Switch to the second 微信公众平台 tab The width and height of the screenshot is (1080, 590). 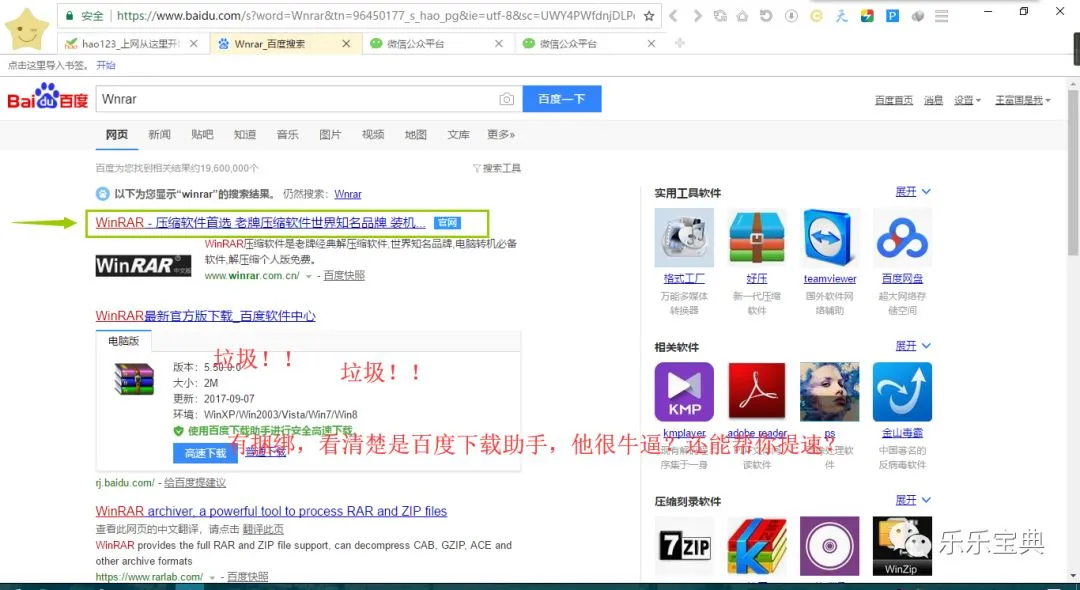pyautogui.click(x=590, y=43)
